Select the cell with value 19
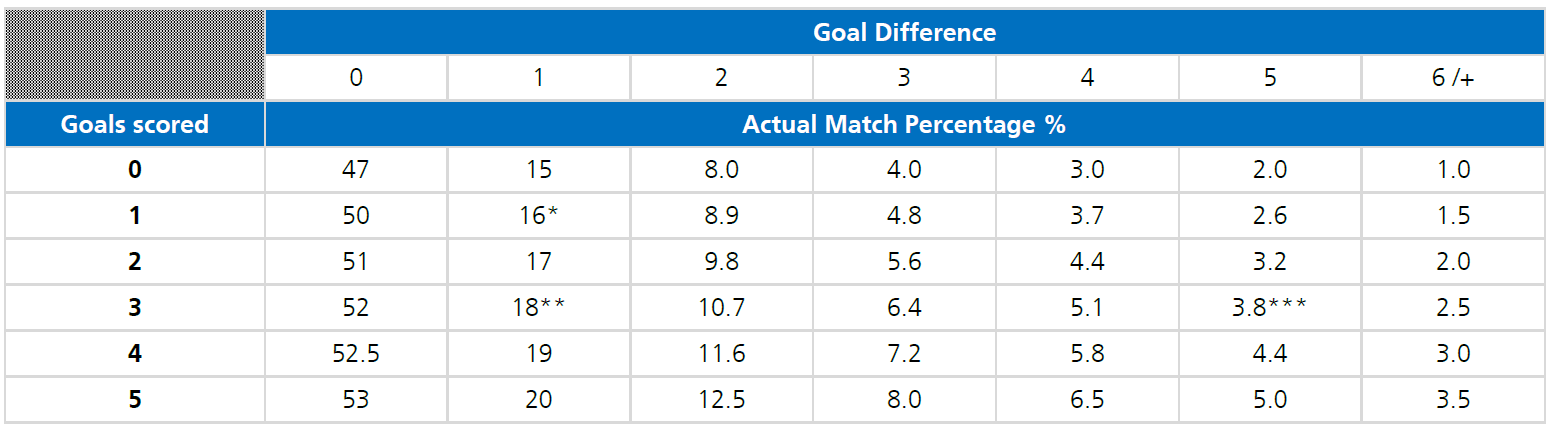 [539, 354]
